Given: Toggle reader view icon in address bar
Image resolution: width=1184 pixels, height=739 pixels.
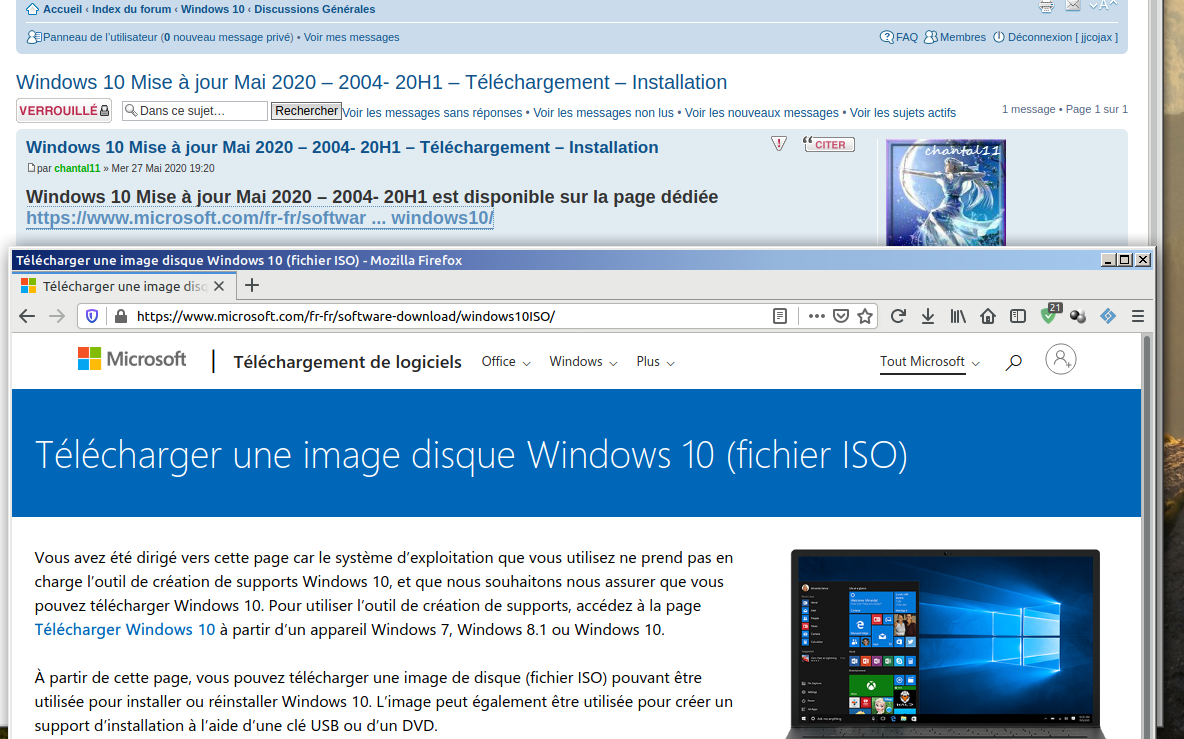Looking at the screenshot, I should [780, 316].
